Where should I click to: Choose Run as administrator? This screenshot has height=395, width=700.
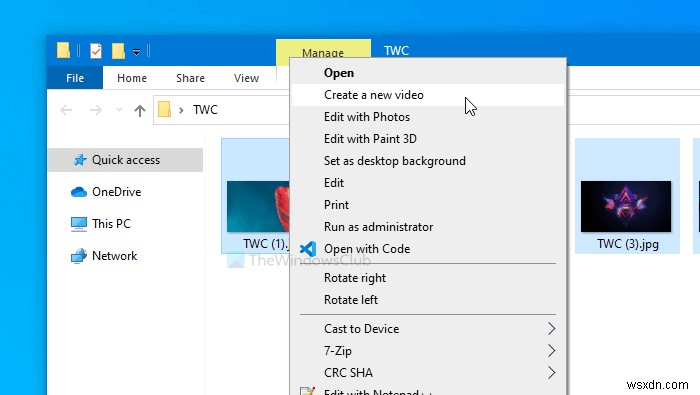point(428,227)
